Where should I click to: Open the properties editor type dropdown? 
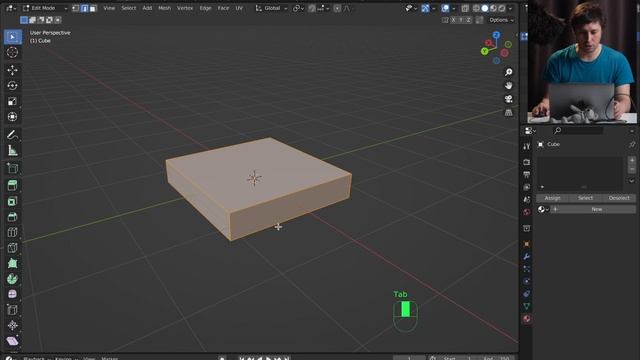tap(530, 131)
